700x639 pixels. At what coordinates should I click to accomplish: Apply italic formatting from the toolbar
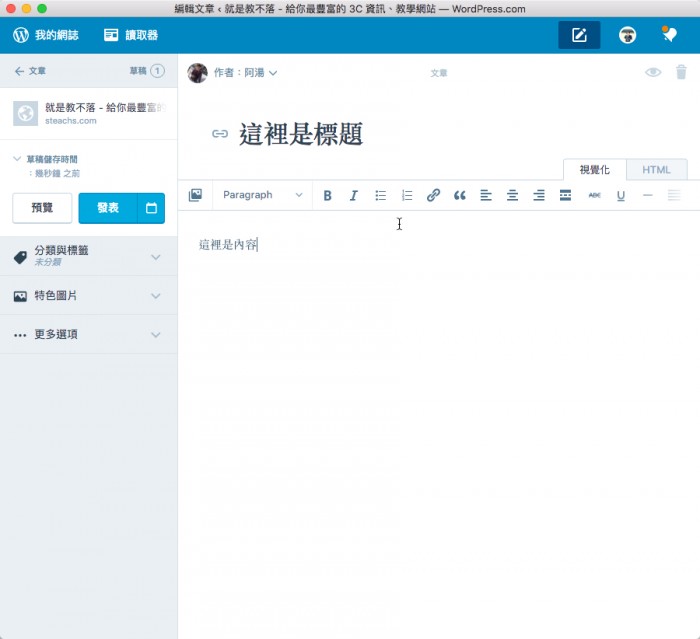353,195
